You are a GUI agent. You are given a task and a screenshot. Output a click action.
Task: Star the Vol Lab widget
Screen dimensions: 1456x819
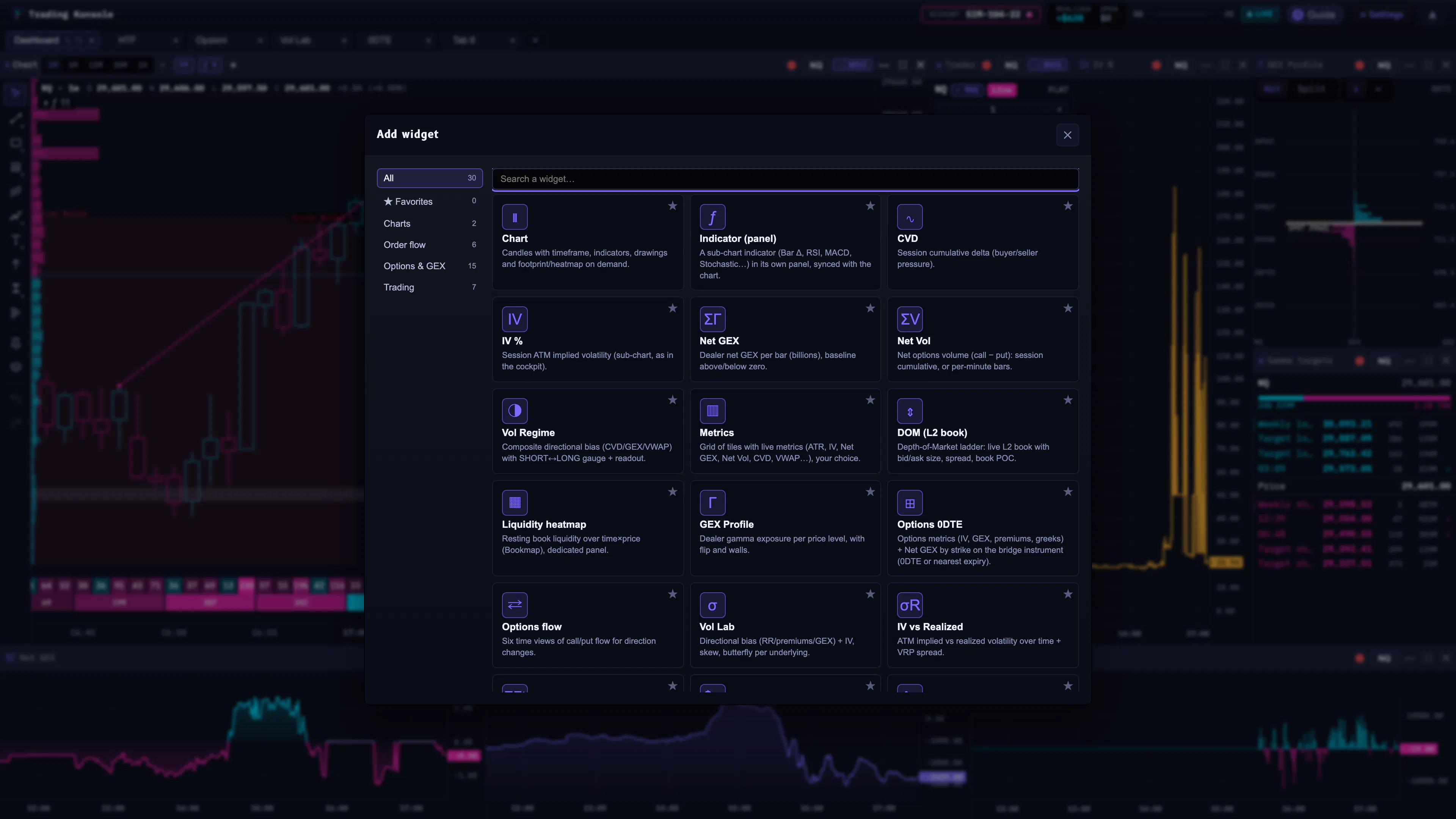(x=871, y=594)
